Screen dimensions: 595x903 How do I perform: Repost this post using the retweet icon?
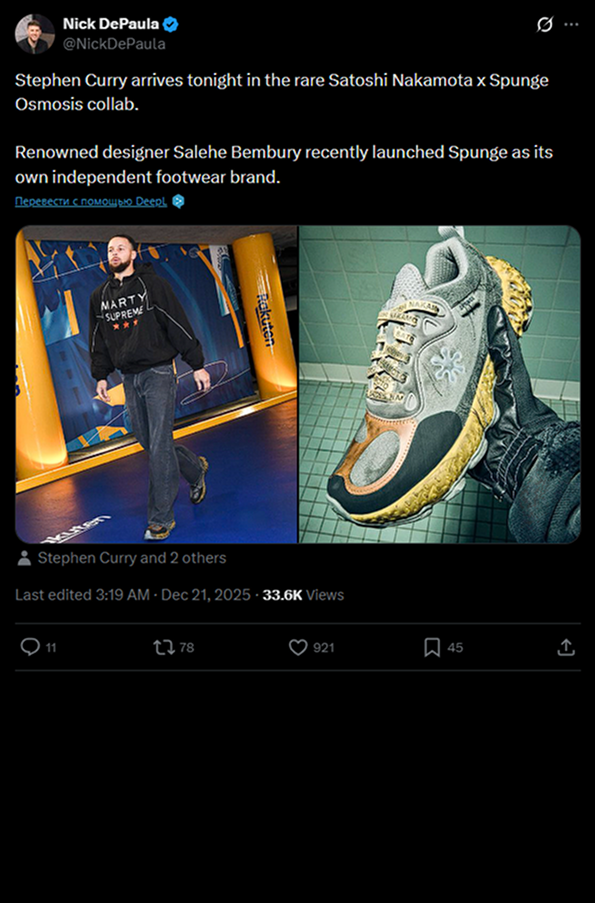pos(164,647)
